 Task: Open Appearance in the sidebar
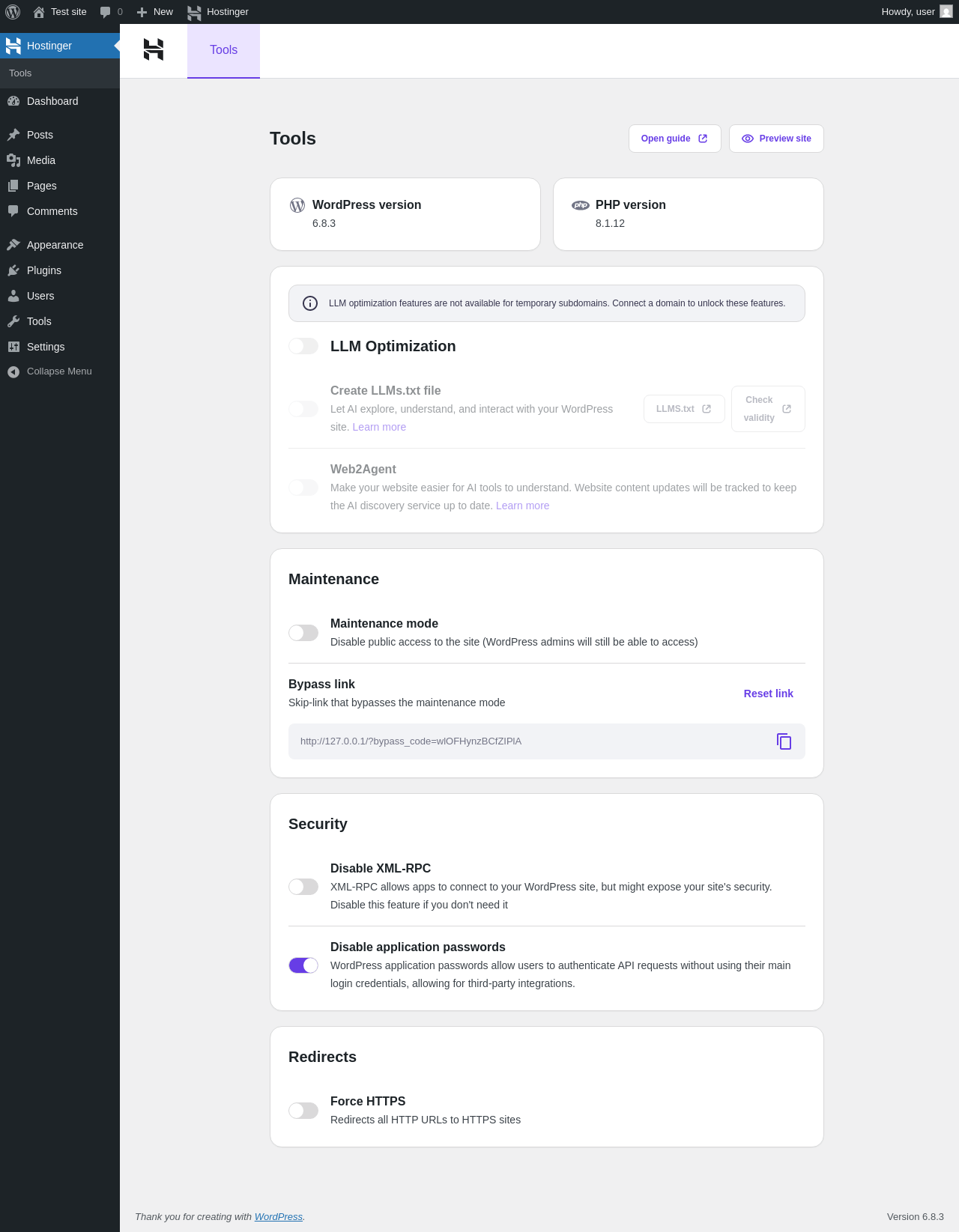pyautogui.click(x=55, y=245)
